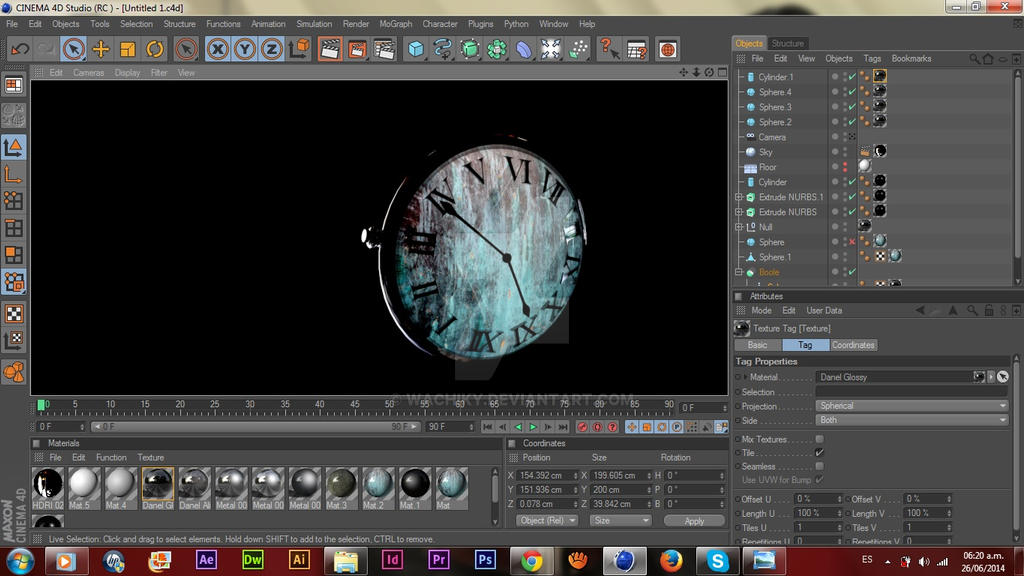The image size is (1024, 576).
Task: Expand the Extrude NURBS.1 object
Action: coord(739,197)
